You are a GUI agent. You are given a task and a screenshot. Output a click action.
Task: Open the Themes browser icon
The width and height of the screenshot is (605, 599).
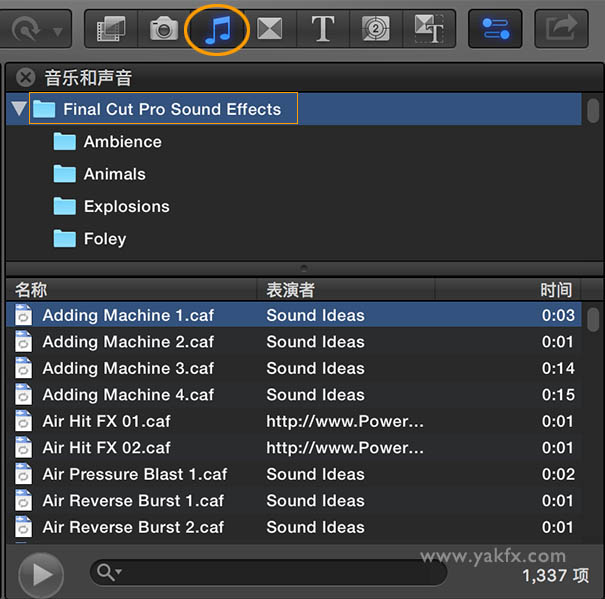[429, 29]
